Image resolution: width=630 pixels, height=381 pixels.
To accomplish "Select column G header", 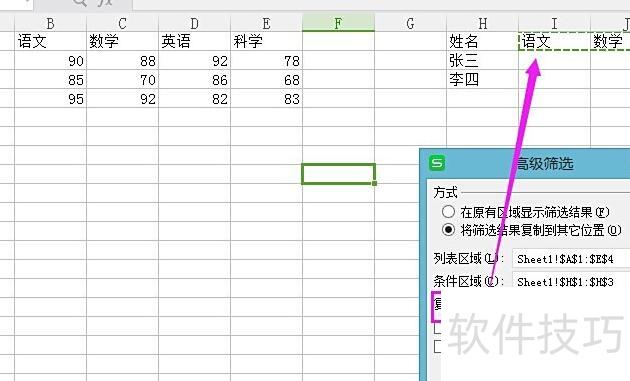I will (x=410, y=24).
